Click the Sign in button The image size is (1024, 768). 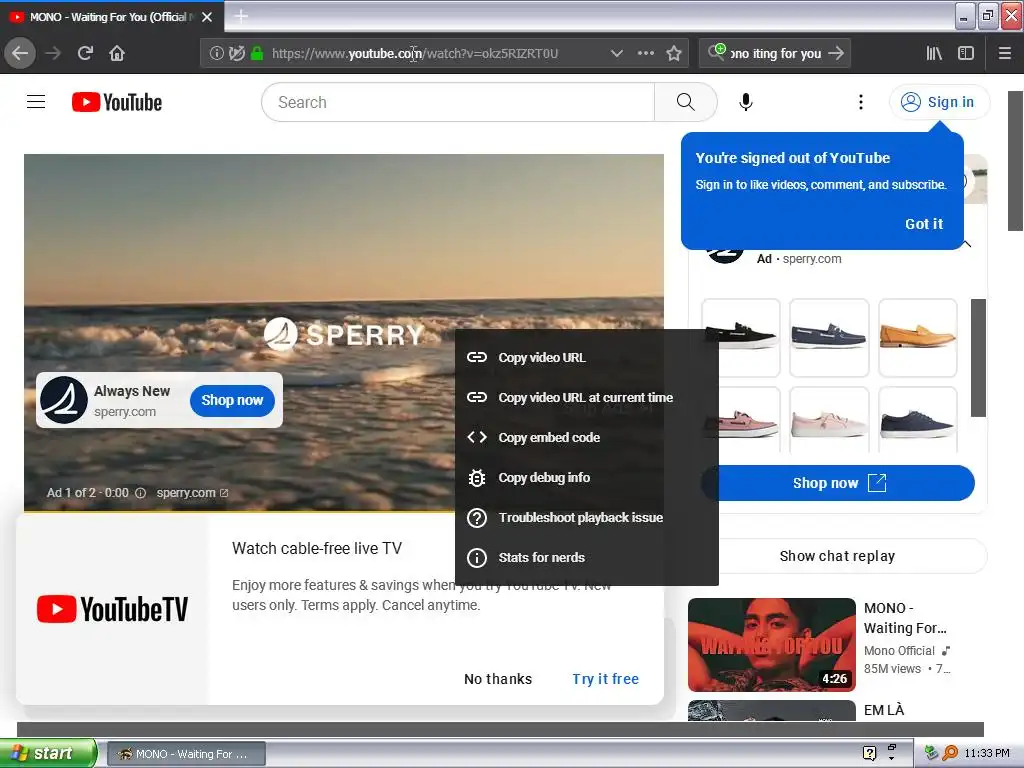(939, 102)
